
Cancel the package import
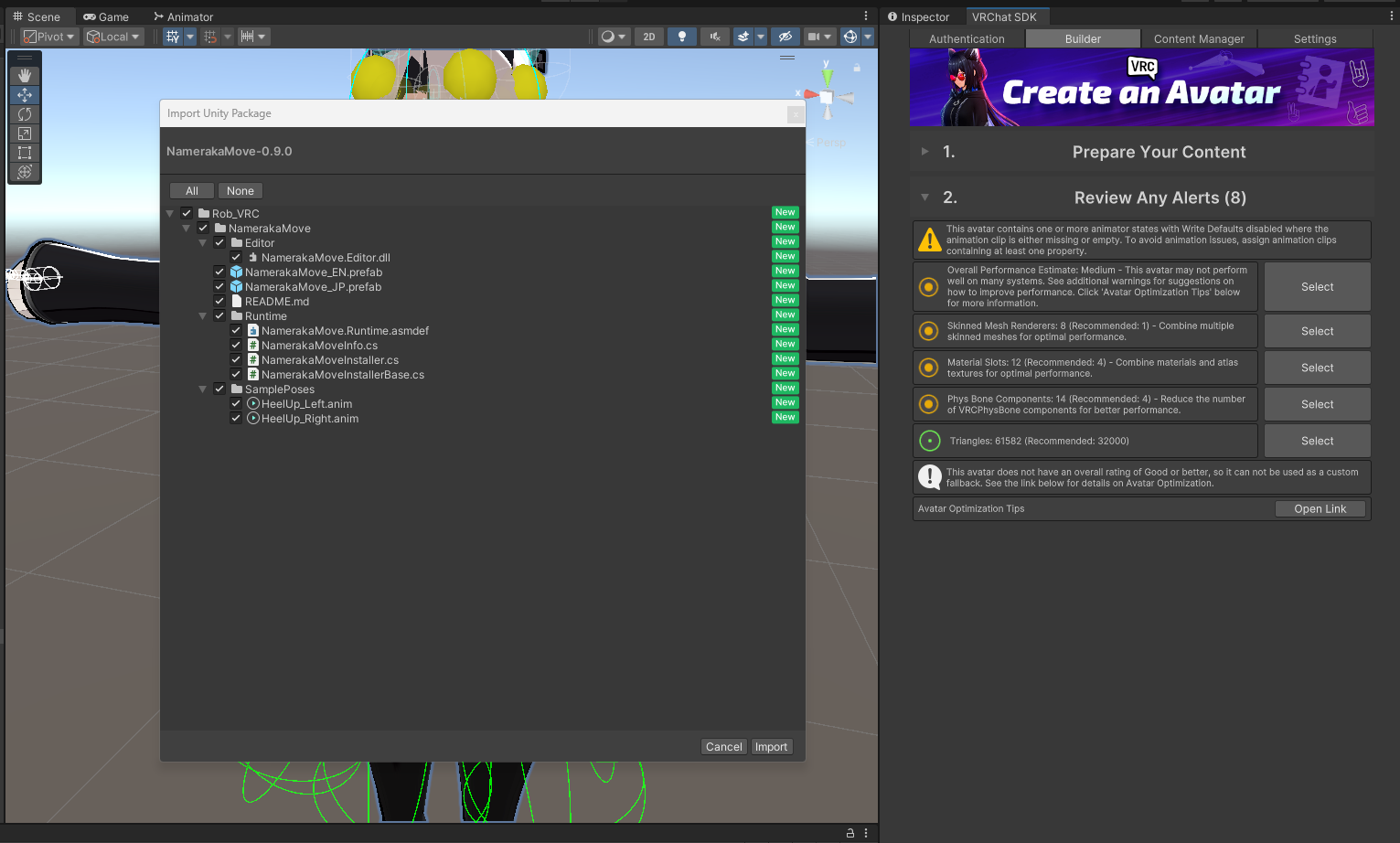coord(724,747)
